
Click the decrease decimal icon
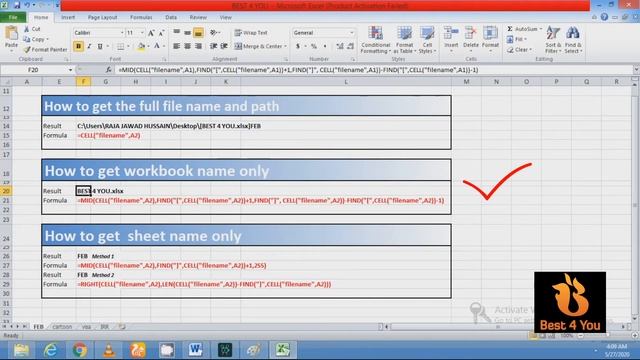pos(351,46)
